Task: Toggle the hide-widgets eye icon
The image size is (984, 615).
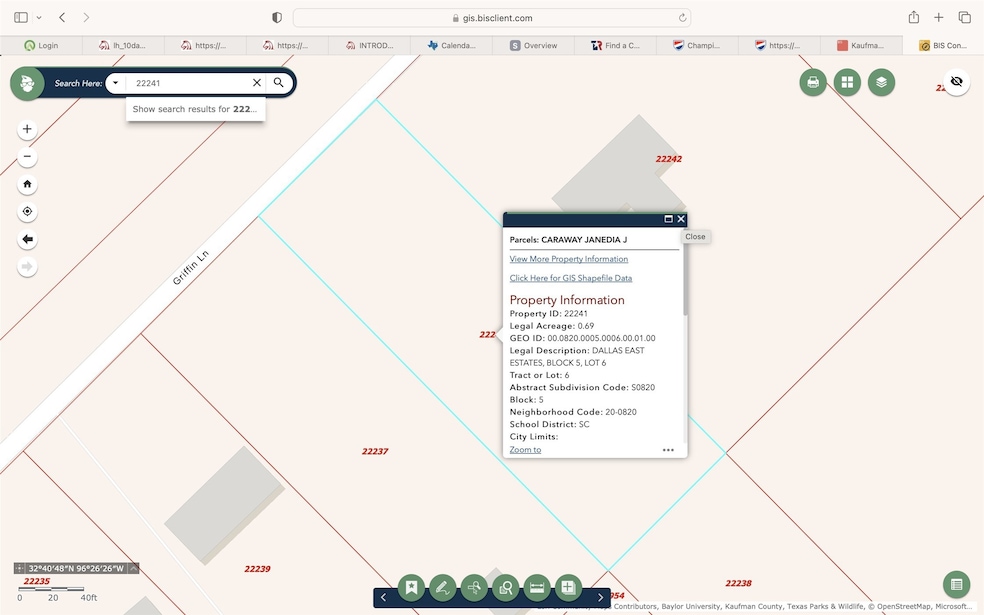Action: 956,82
